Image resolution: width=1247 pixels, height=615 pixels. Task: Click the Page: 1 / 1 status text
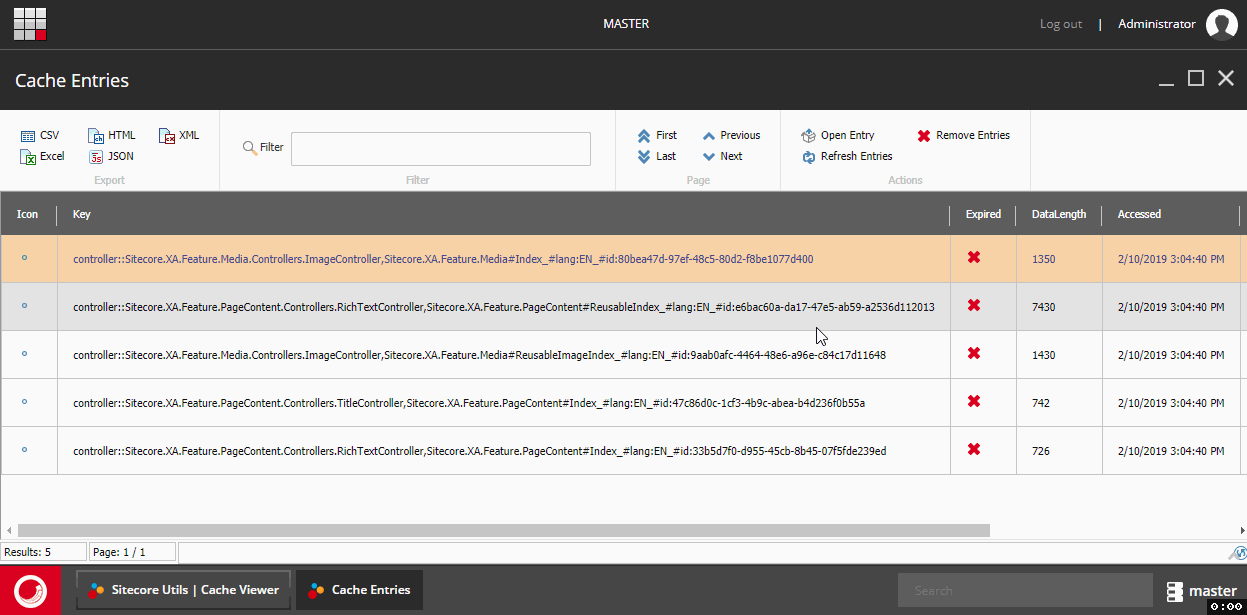tap(119, 552)
